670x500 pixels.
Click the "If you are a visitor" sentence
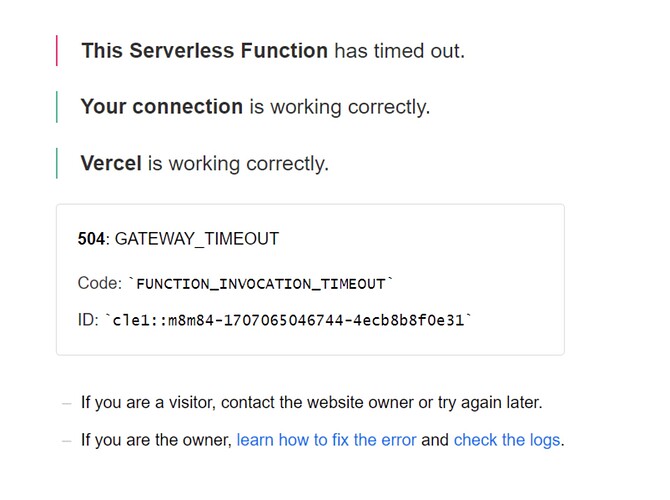tap(311, 402)
